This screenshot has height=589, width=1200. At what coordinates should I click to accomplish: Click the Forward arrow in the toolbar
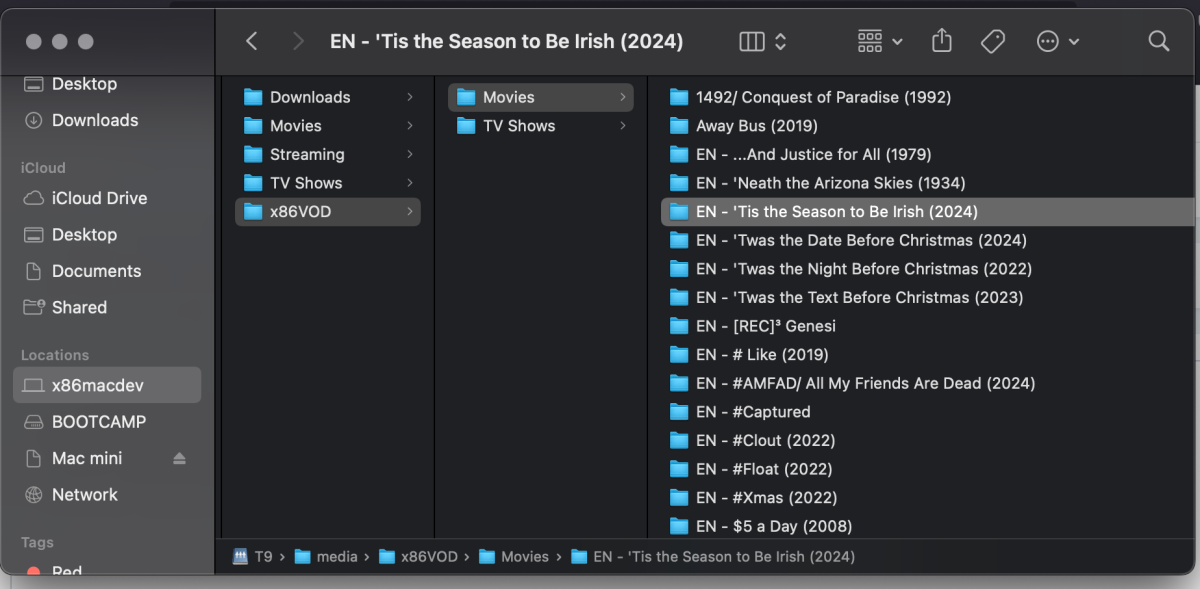click(x=298, y=41)
